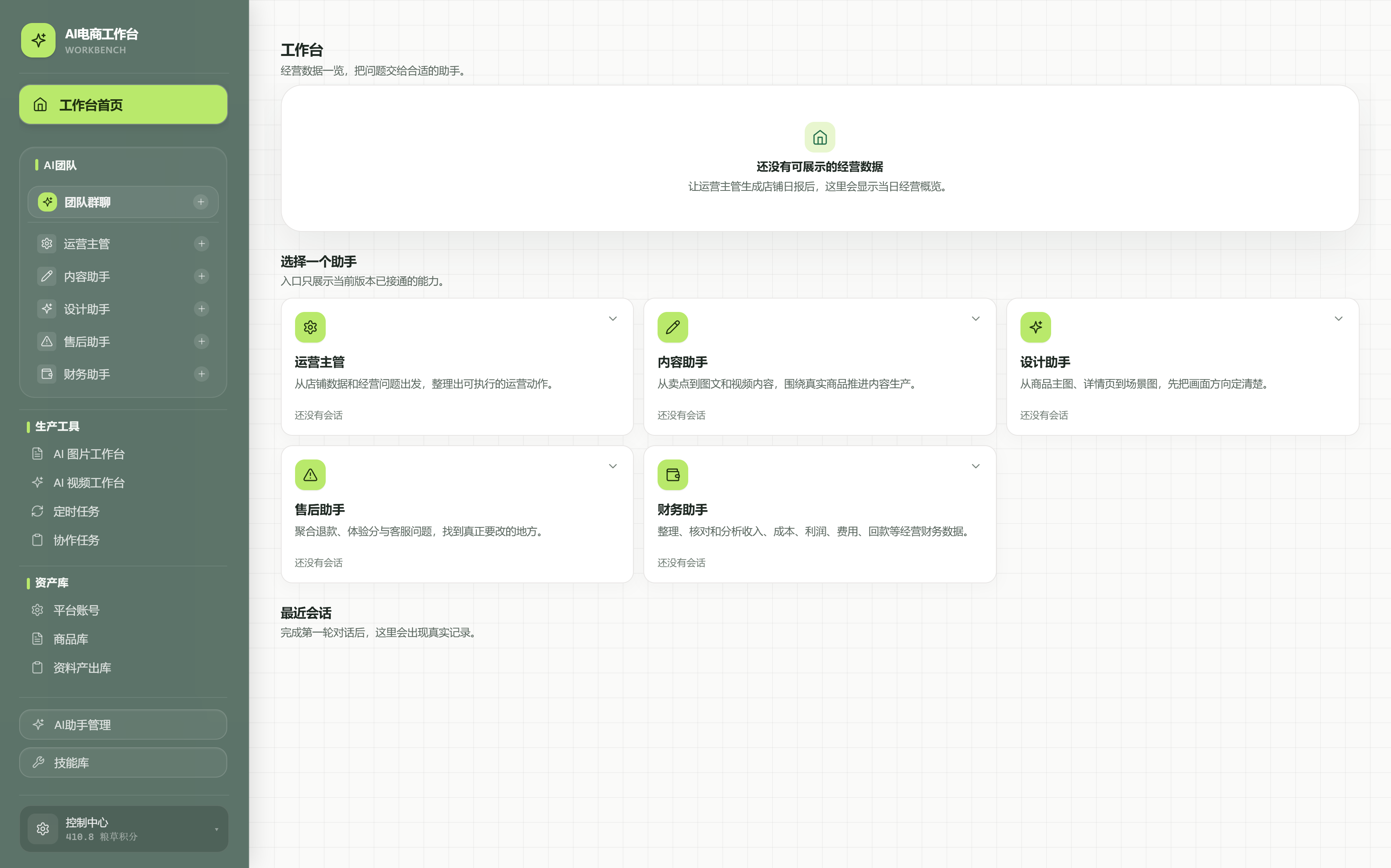Viewport: 1391px width, 868px height.
Task: Expand the 设计助手 card chevron
Action: tap(1338, 318)
